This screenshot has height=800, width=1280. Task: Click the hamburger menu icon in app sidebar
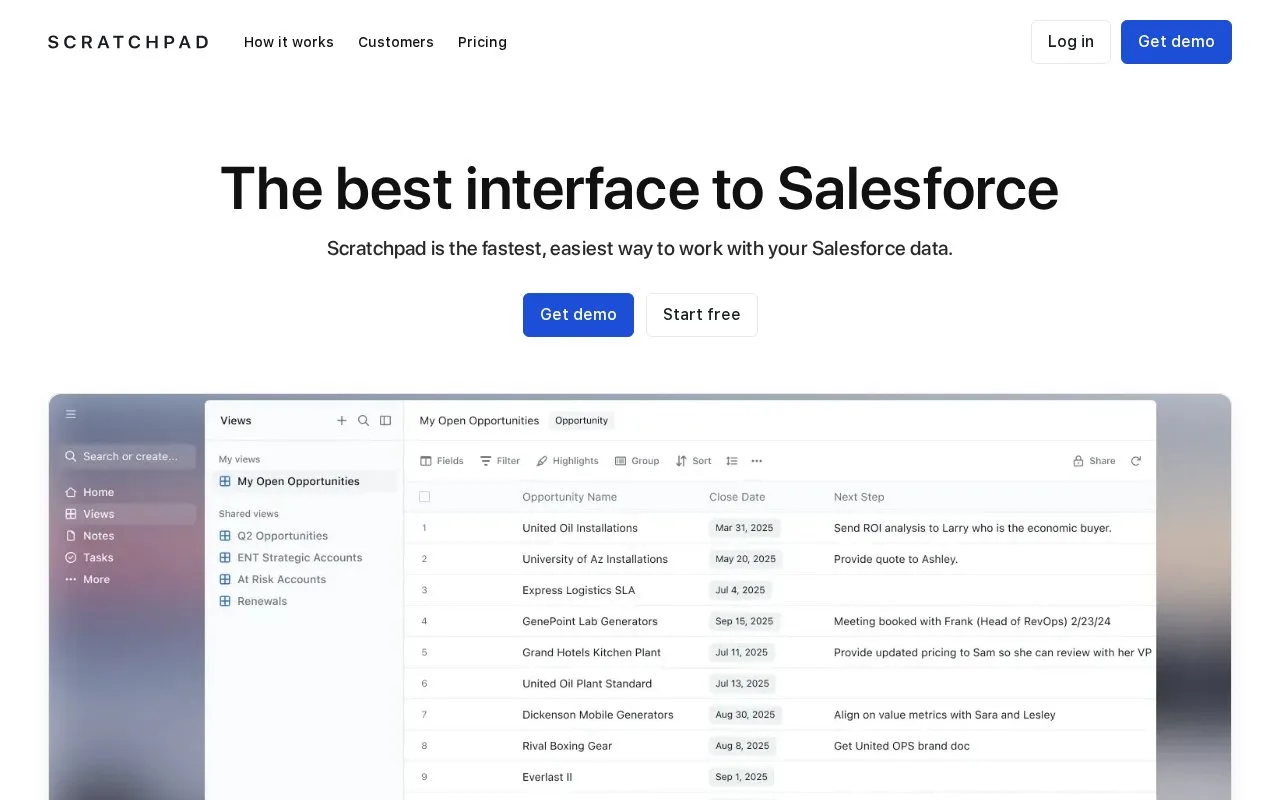pyautogui.click(x=71, y=414)
